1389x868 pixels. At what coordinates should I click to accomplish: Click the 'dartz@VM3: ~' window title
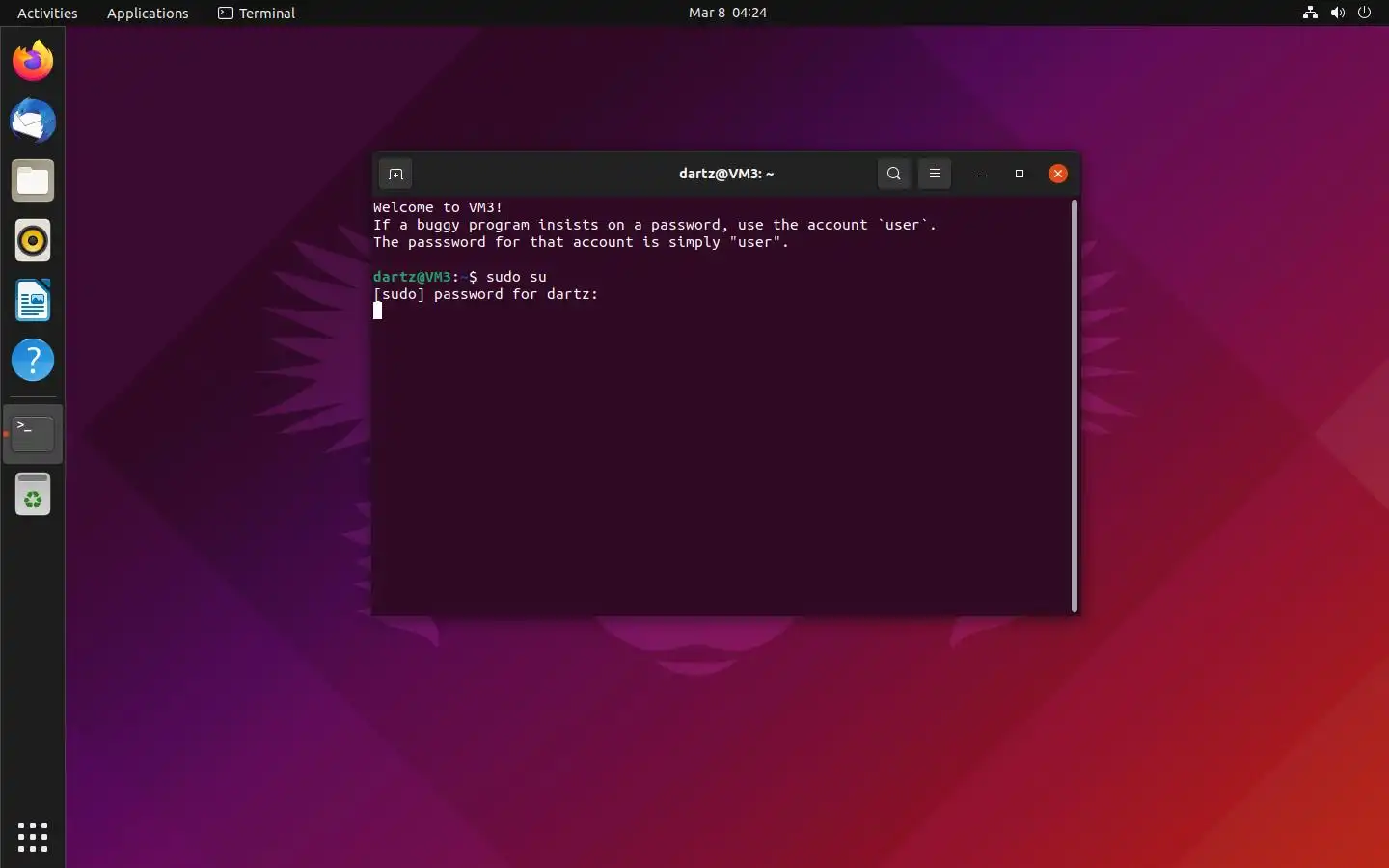[726, 174]
